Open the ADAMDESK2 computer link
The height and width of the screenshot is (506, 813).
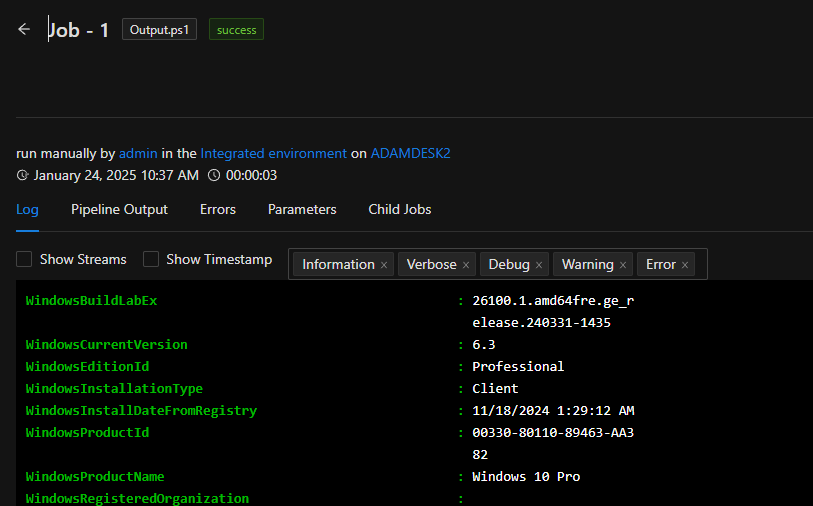pos(410,153)
